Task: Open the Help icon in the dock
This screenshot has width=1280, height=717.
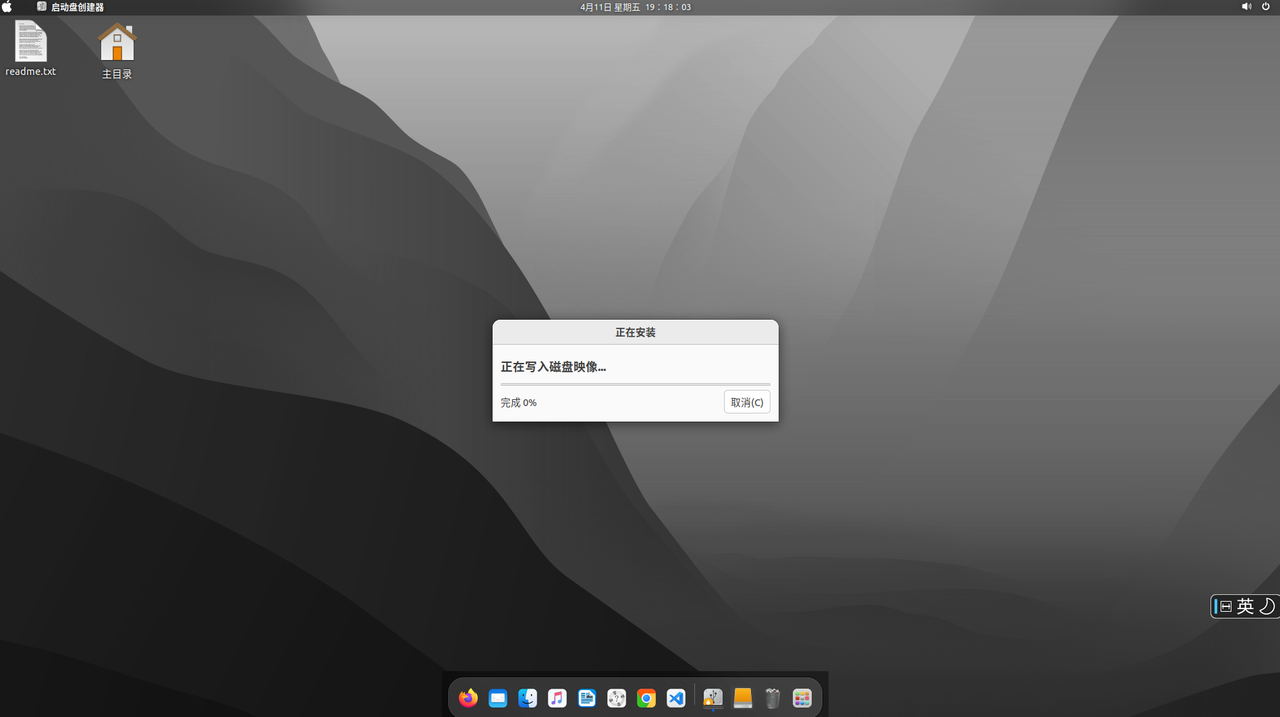Action: coord(617,698)
